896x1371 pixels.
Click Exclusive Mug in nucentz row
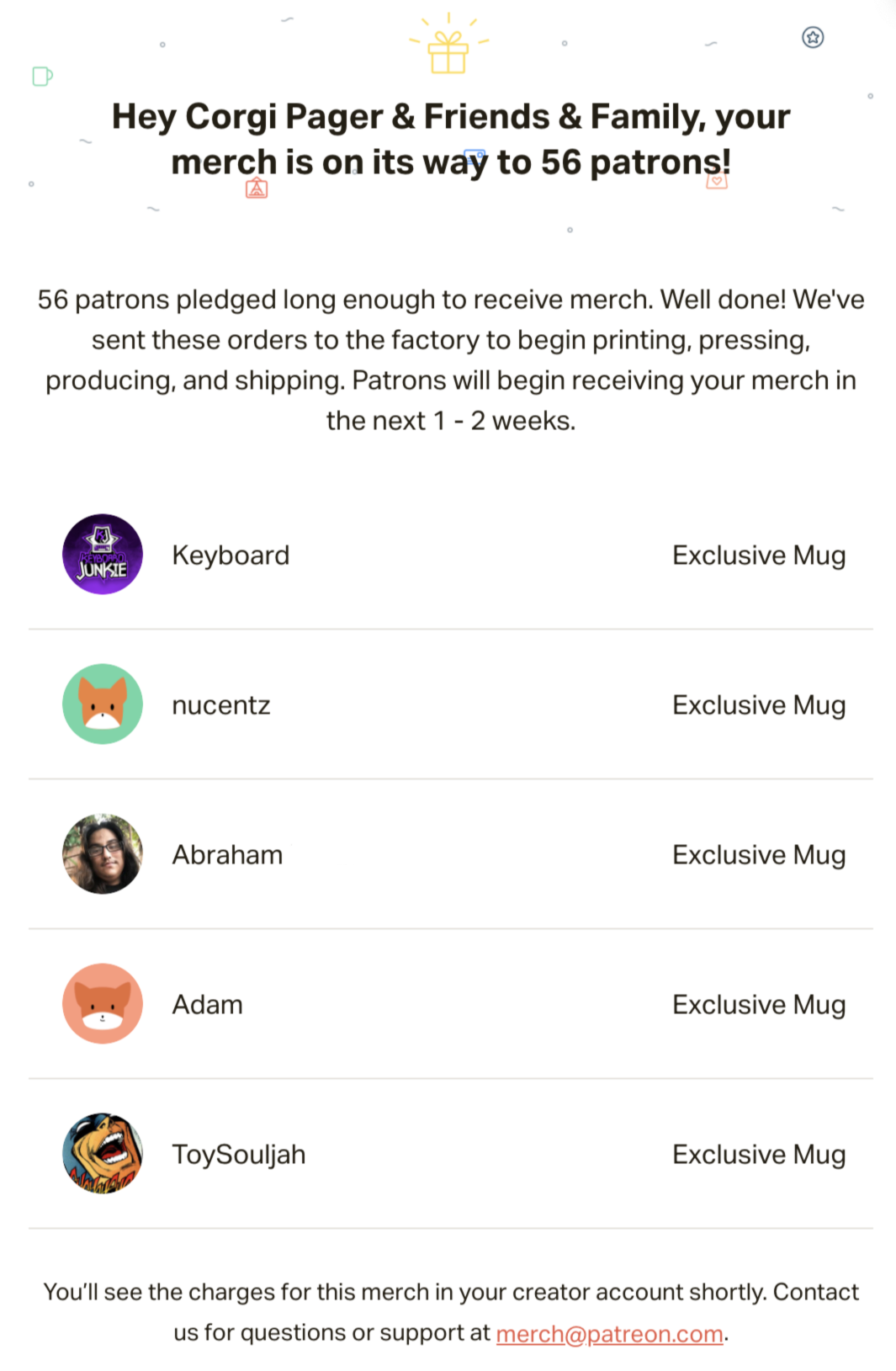coord(759,705)
